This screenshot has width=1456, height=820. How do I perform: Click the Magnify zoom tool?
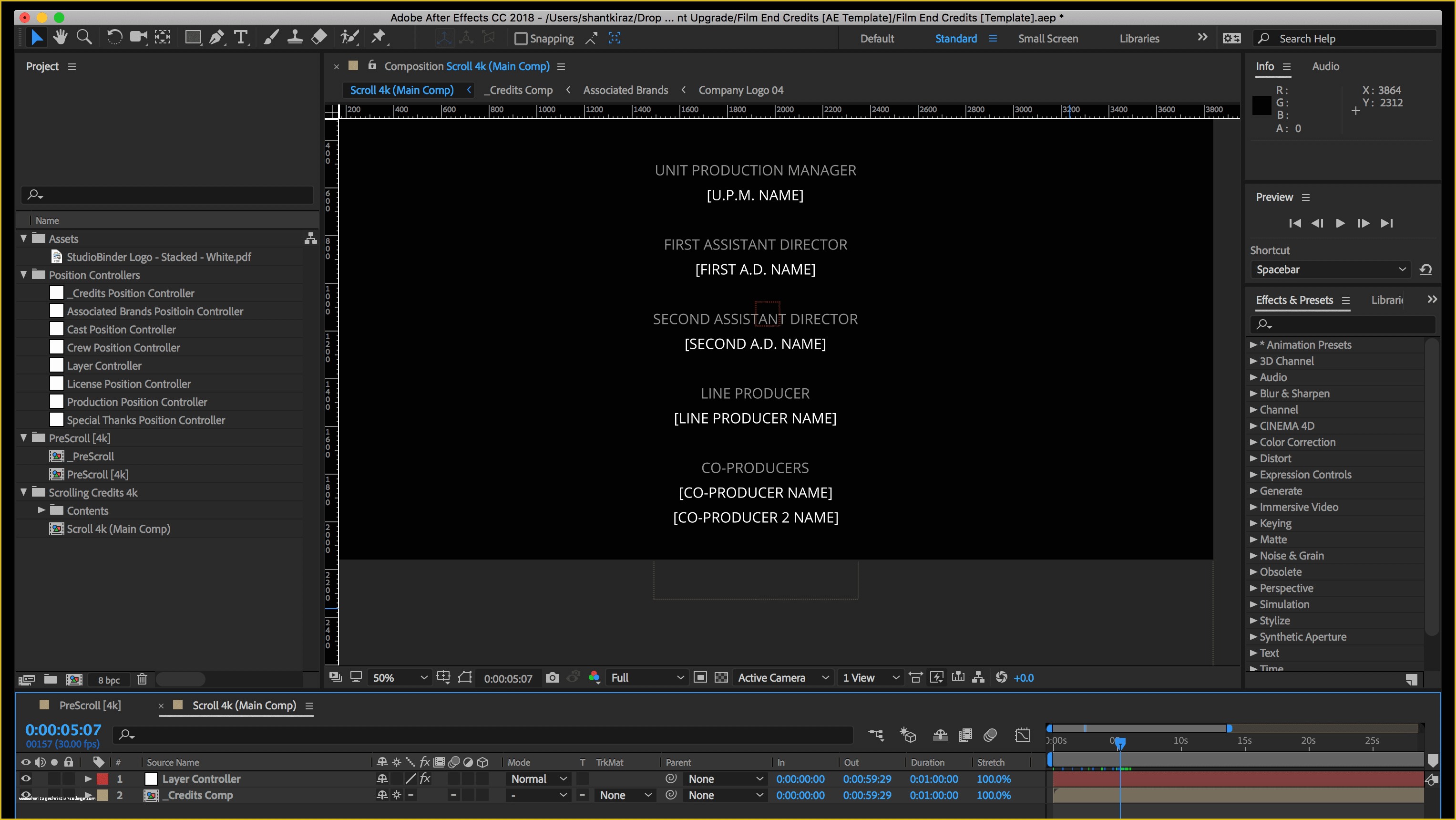click(85, 38)
